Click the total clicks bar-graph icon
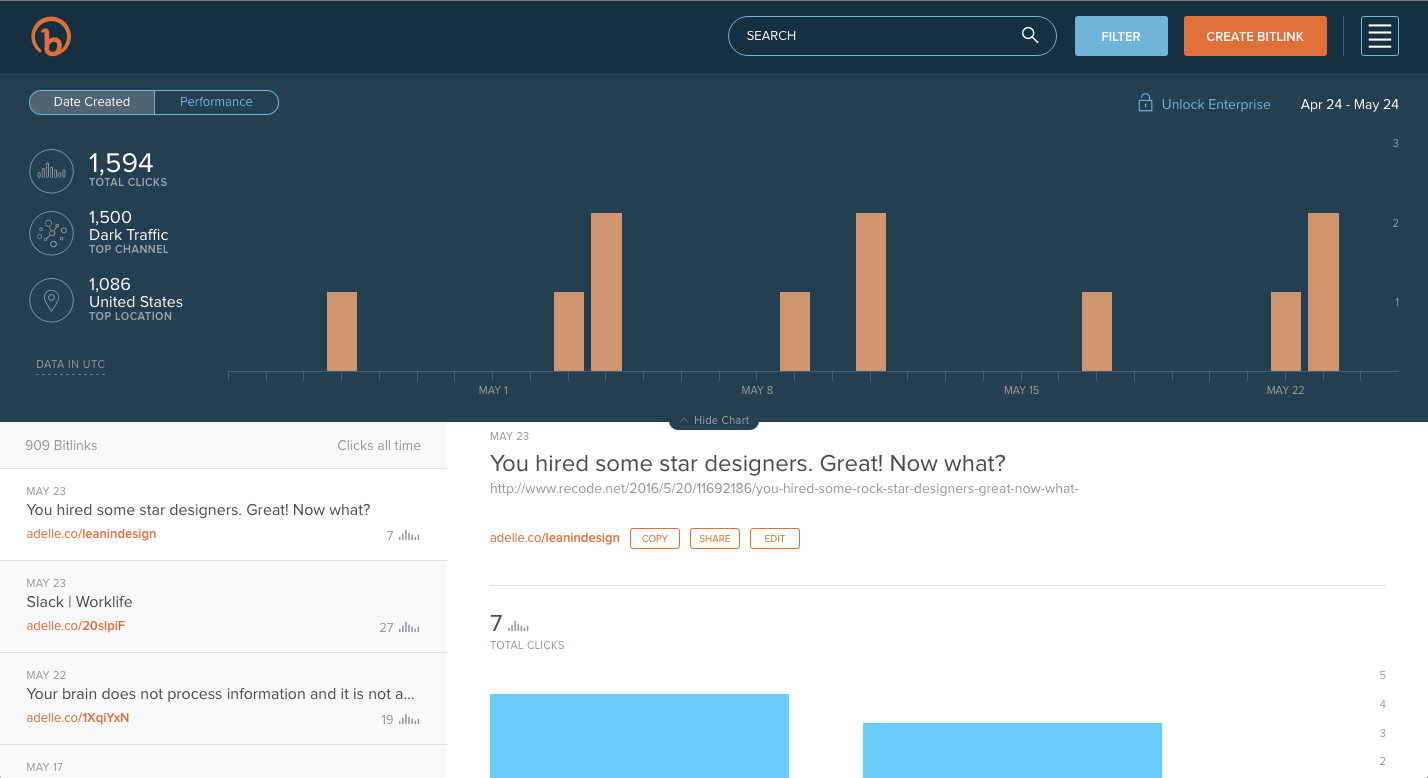The height and width of the screenshot is (778, 1428). 51,171
